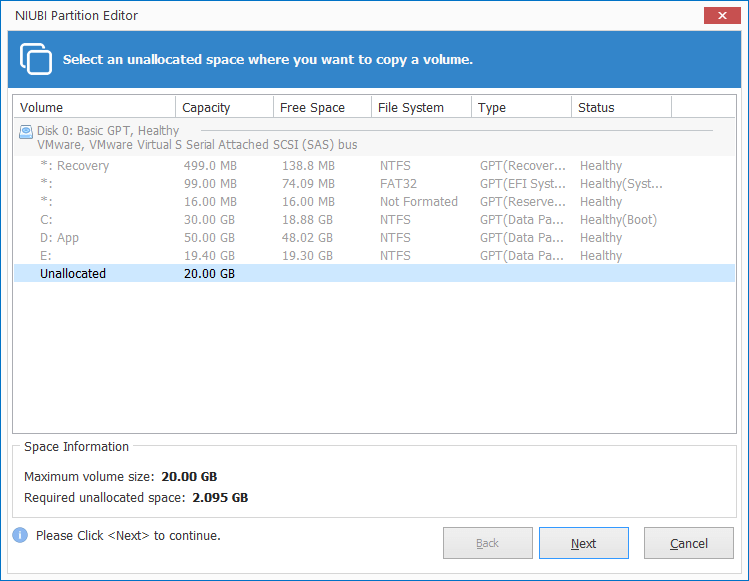Click the disabled Back button
This screenshot has height=581, width=749.
click(x=487, y=543)
